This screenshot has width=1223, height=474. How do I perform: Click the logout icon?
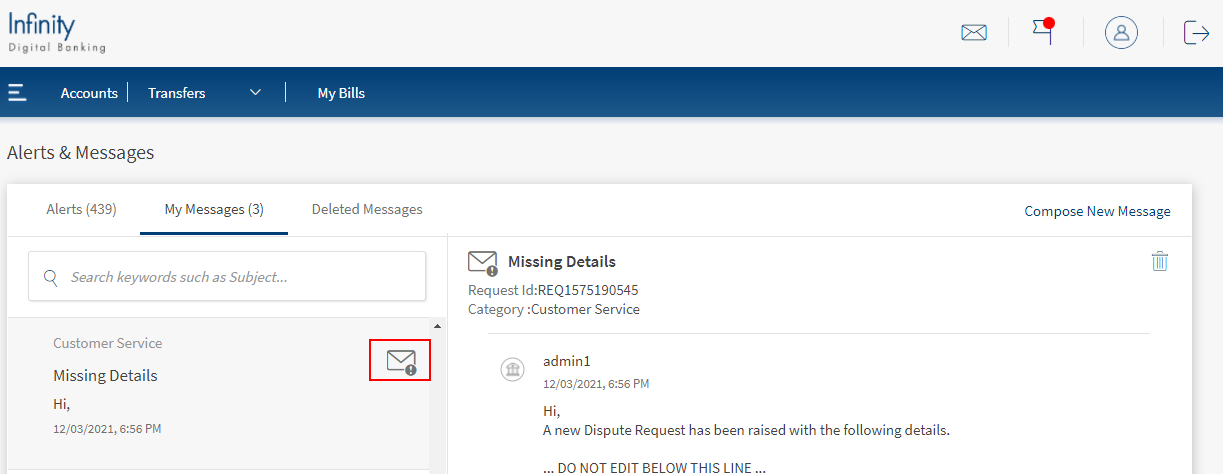point(1196,33)
